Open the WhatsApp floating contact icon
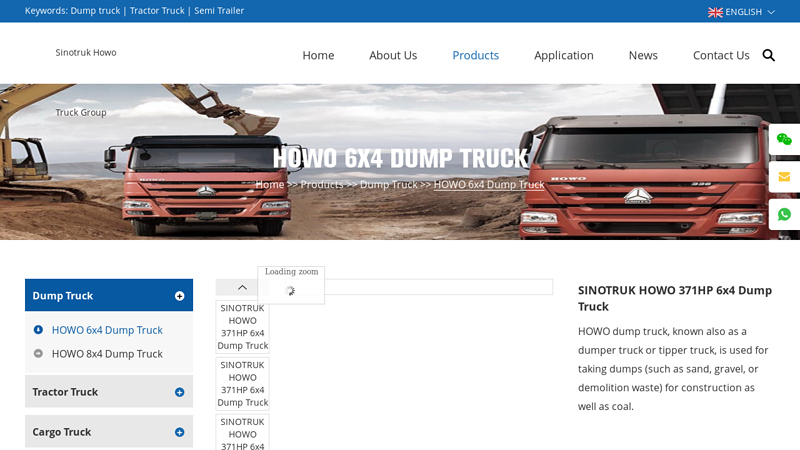The width and height of the screenshot is (800, 450). [x=784, y=214]
